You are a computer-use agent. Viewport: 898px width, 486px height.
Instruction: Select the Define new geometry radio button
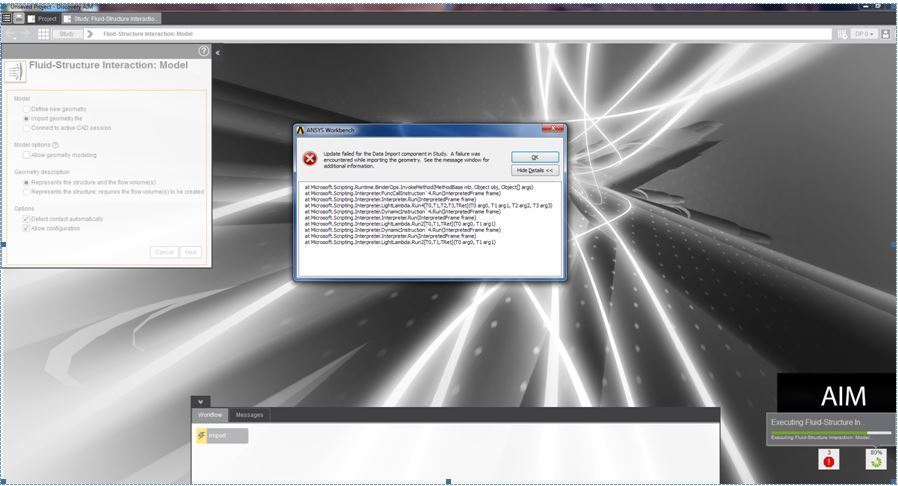tap(26, 109)
